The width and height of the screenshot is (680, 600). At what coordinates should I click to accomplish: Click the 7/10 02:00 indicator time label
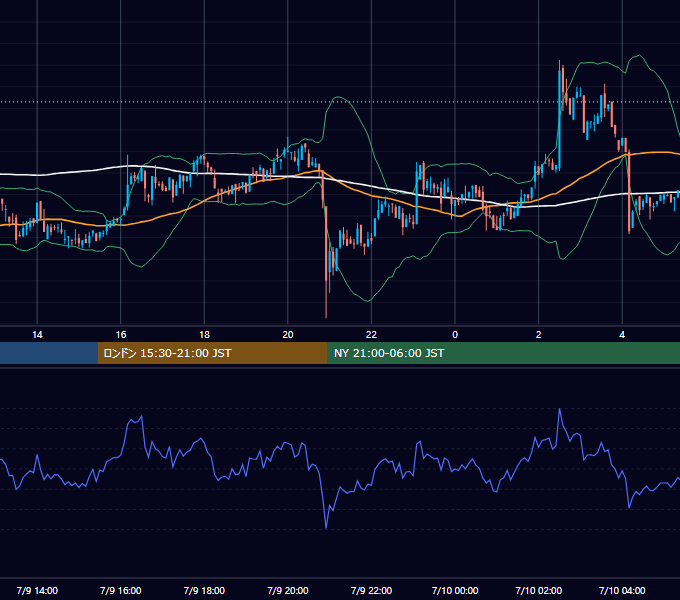click(x=539, y=590)
